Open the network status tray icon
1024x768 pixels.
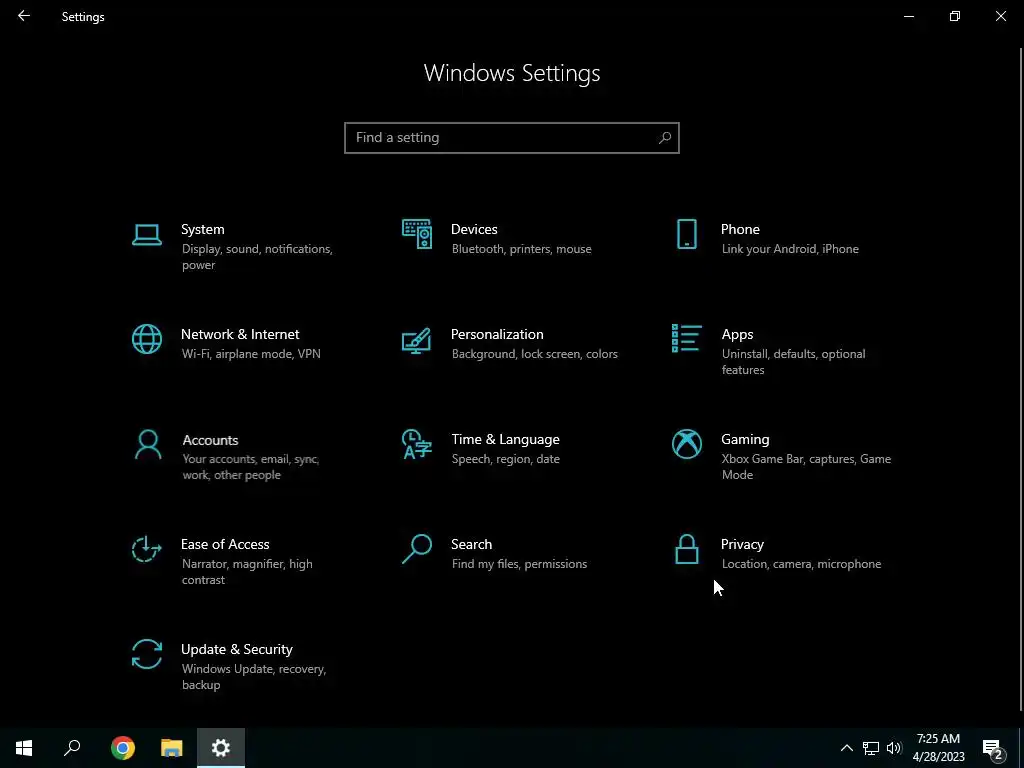871,748
